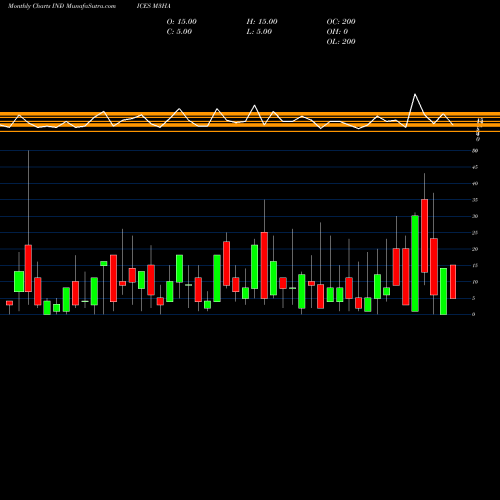Click the 5 price axis label
500x500 pixels.
click(474, 298)
